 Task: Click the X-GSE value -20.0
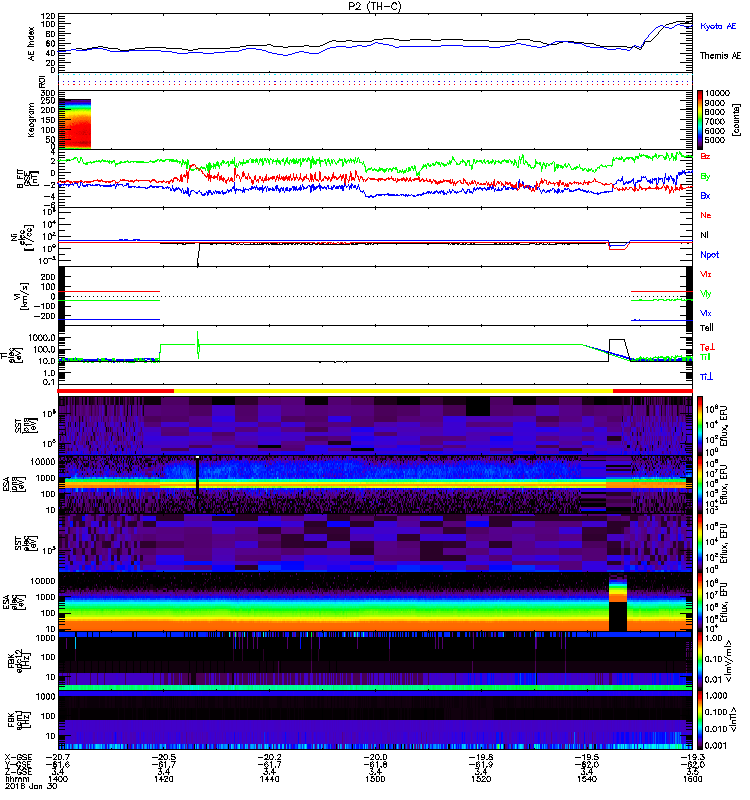[x=375, y=757]
